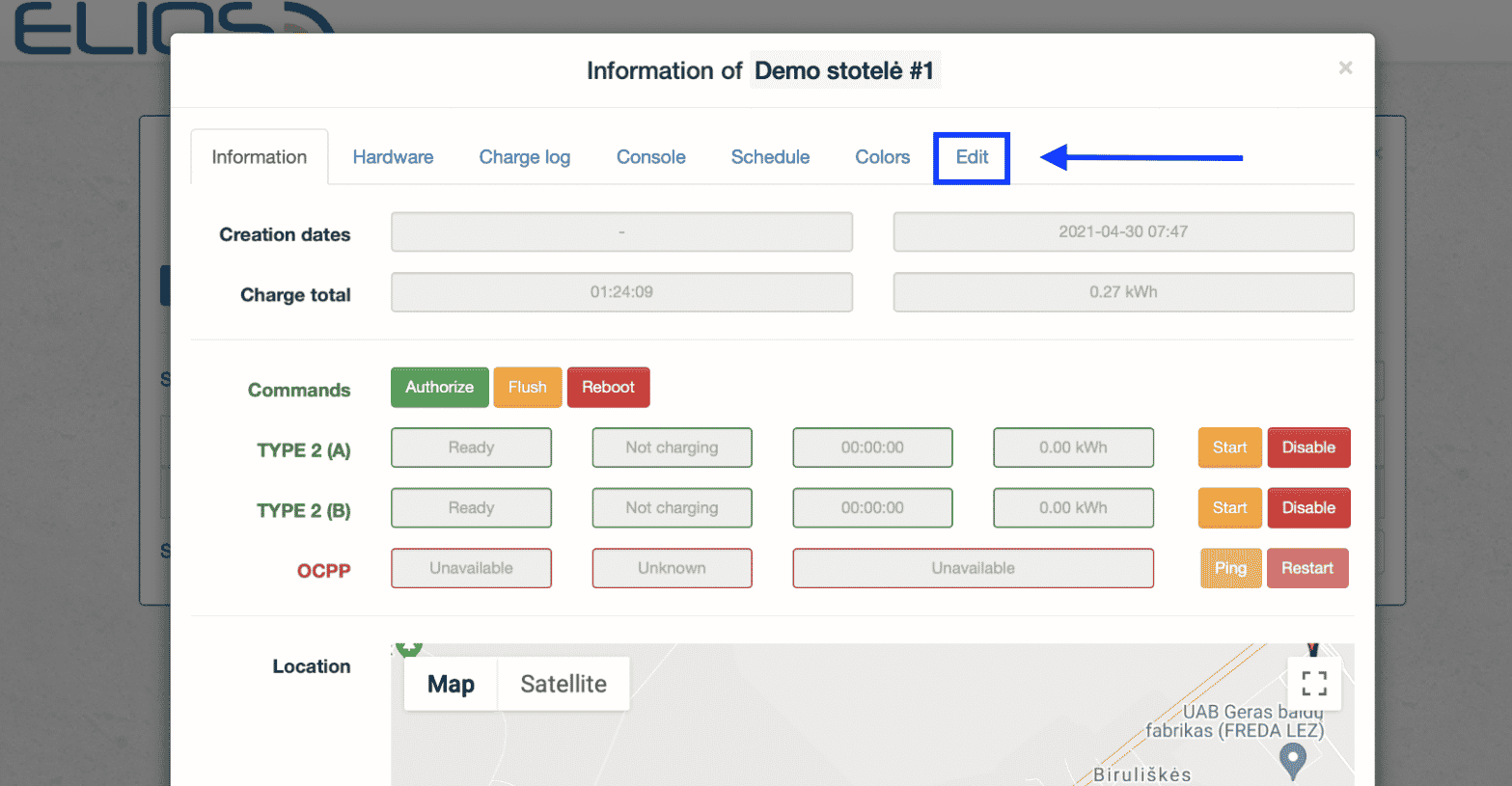
Task: Click the OCPP row's first Unavailable field
Action: tap(471, 568)
